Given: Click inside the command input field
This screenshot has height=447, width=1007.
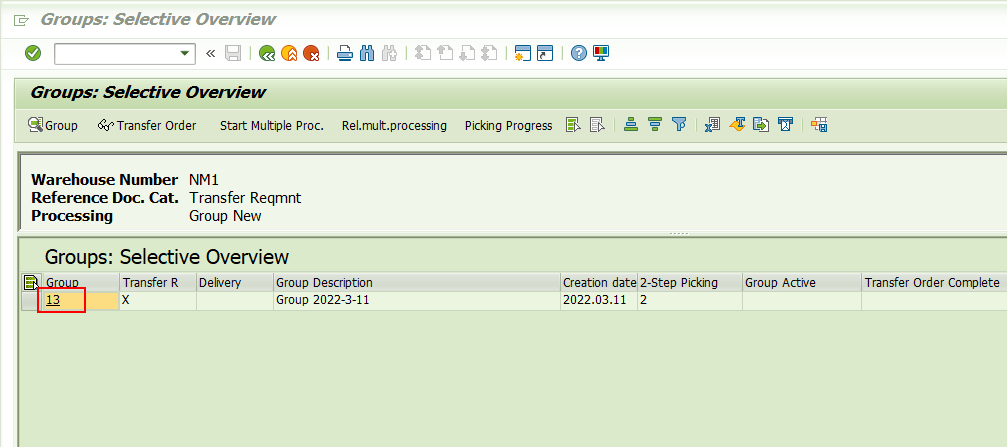Looking at the screenshot, I should pyautogui.click(x=117, y=53).
